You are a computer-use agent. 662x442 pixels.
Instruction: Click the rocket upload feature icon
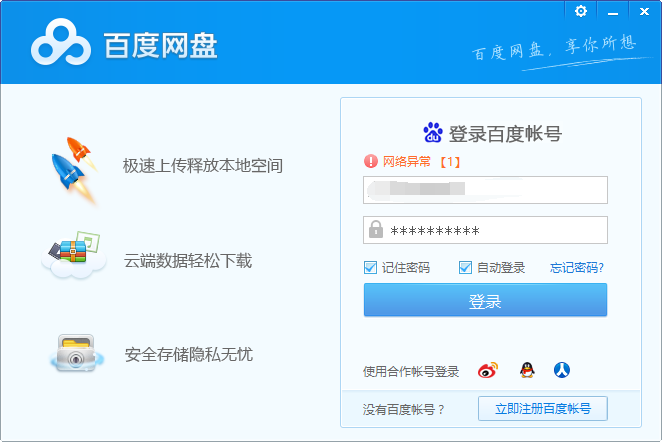tap(74, 170)
